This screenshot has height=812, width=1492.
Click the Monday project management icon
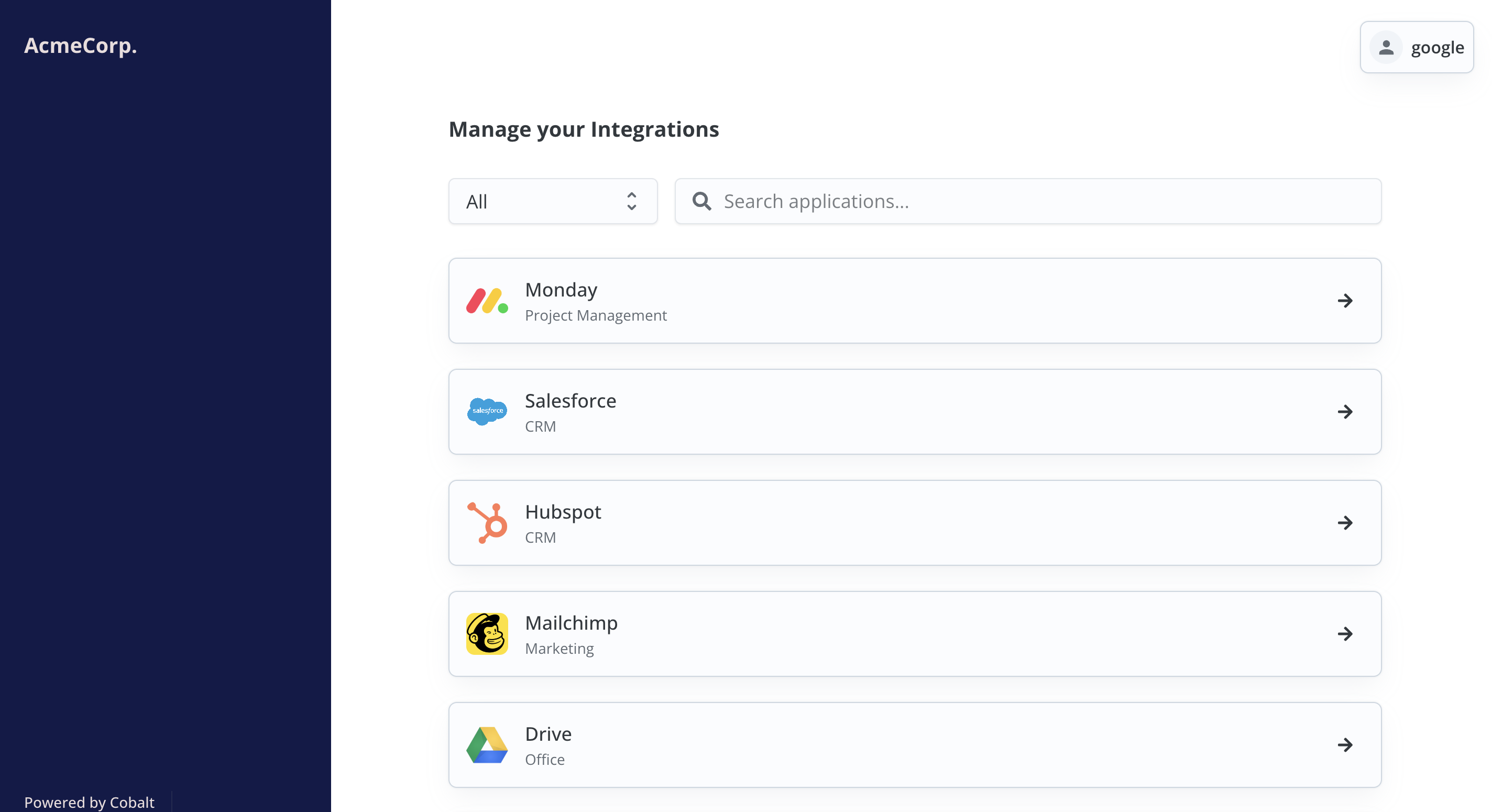[x=487, y=301]
